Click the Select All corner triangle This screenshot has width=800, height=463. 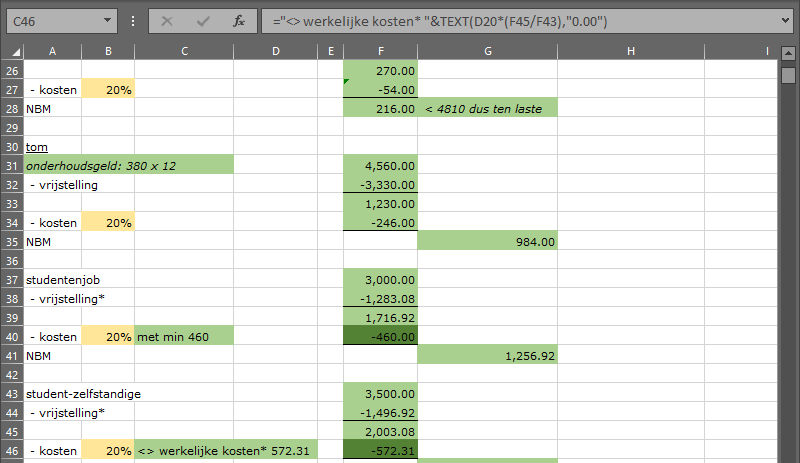[x=16, y=52]
